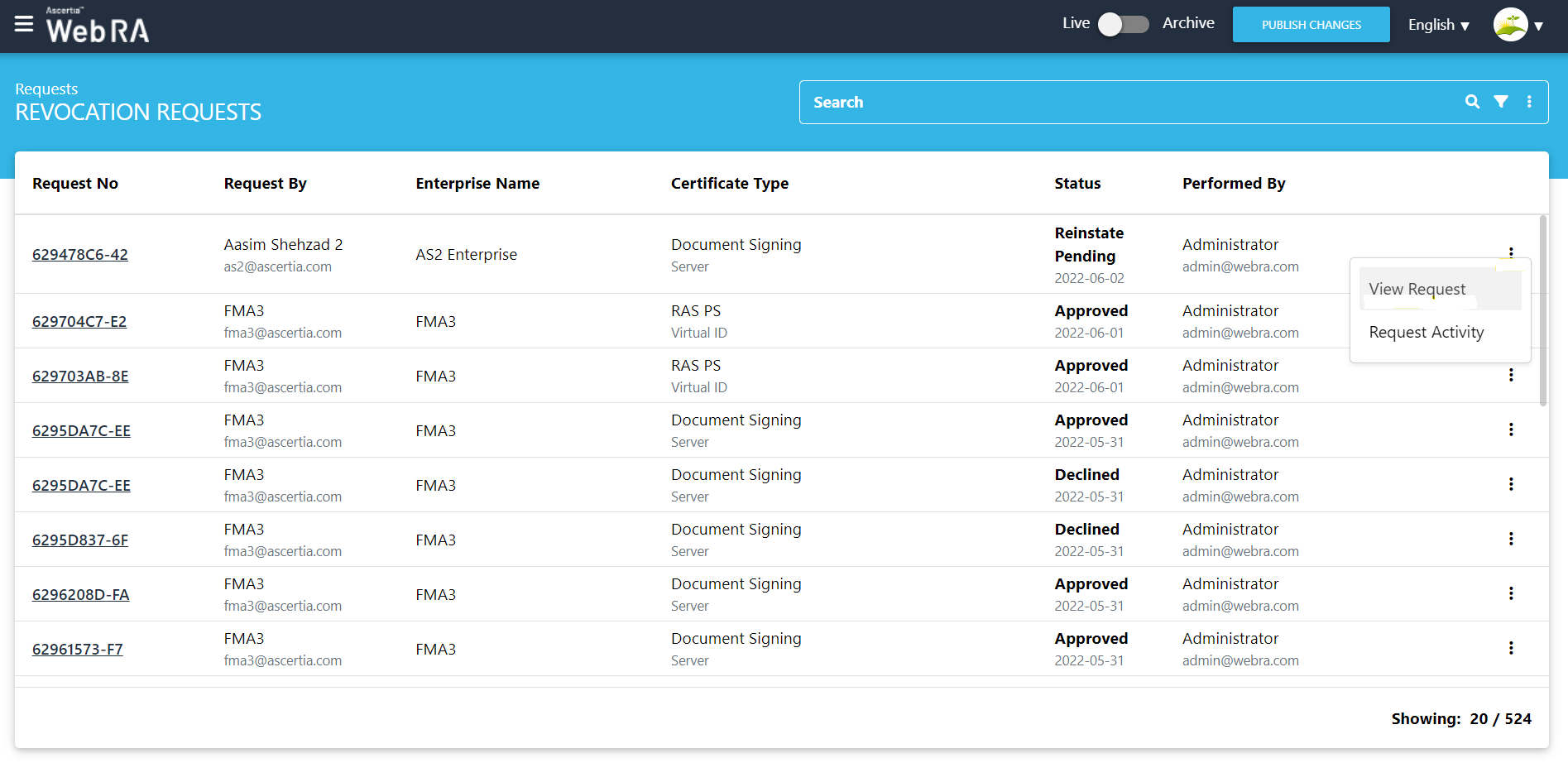Click into the Search input field
Screen dimensions: 1568x763
point(1125,103)
